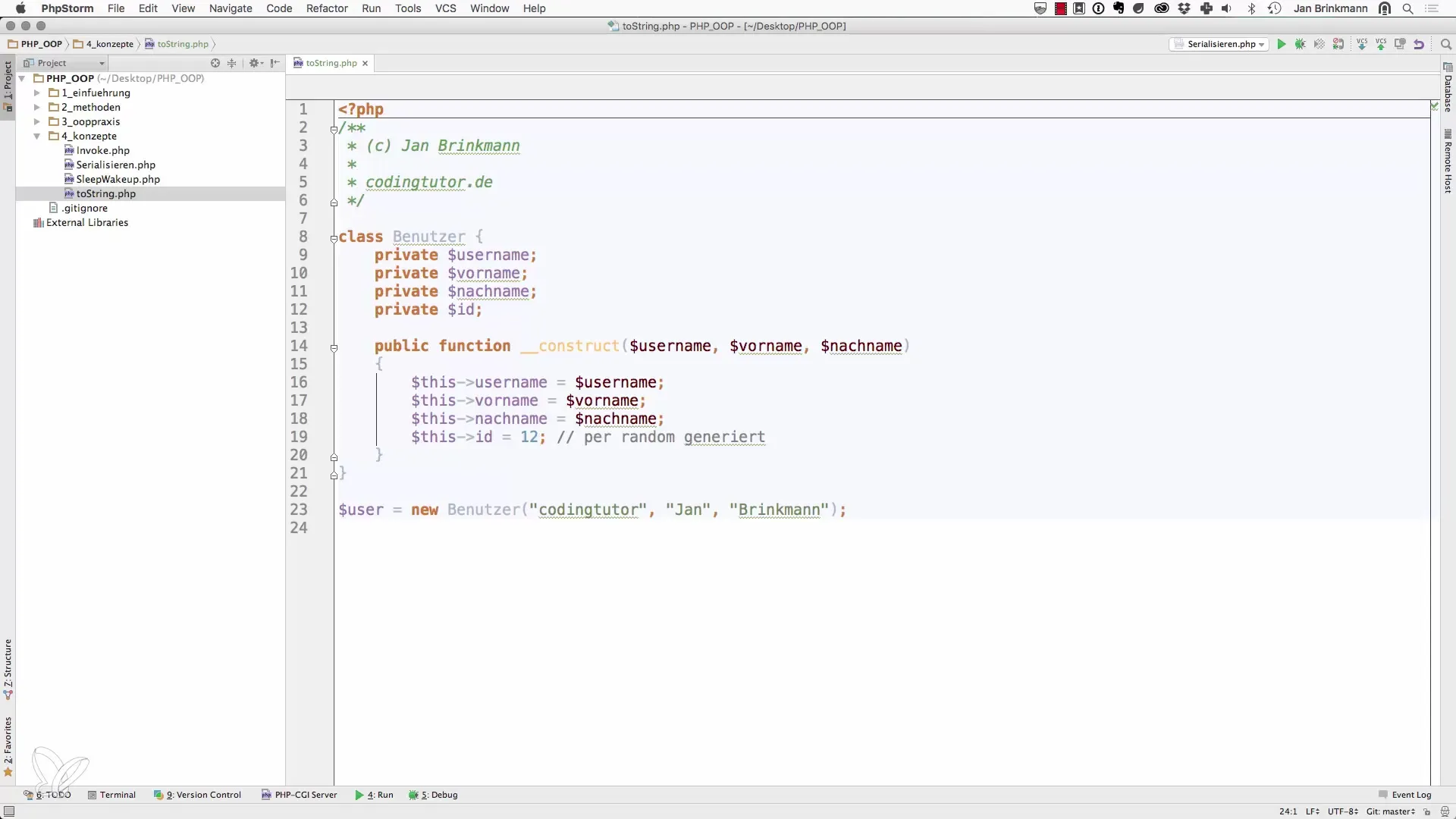
Task: Open the VCS menu
Action: tap(445, 8)
